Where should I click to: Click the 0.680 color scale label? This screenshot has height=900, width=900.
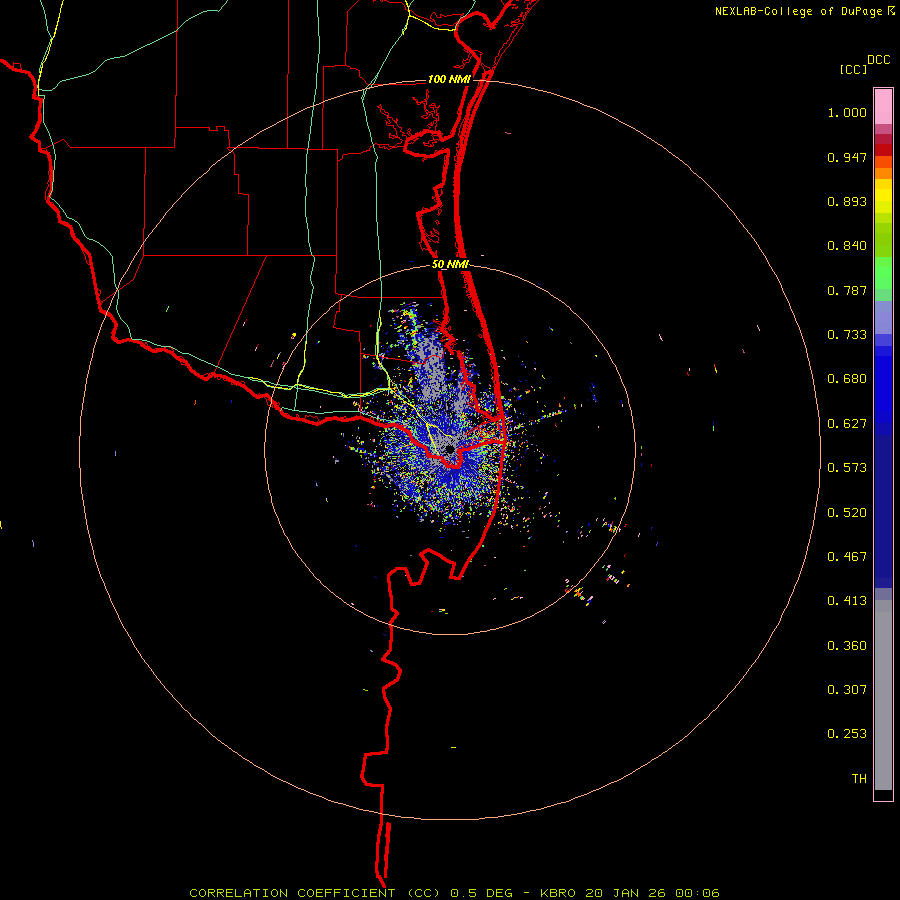tap(847, 379)
